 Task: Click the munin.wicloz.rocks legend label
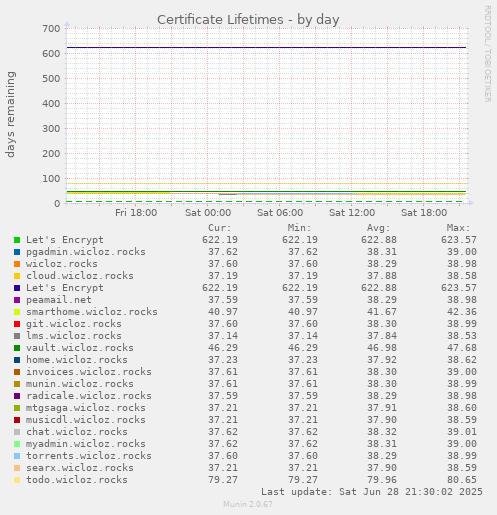coord(80,384)
